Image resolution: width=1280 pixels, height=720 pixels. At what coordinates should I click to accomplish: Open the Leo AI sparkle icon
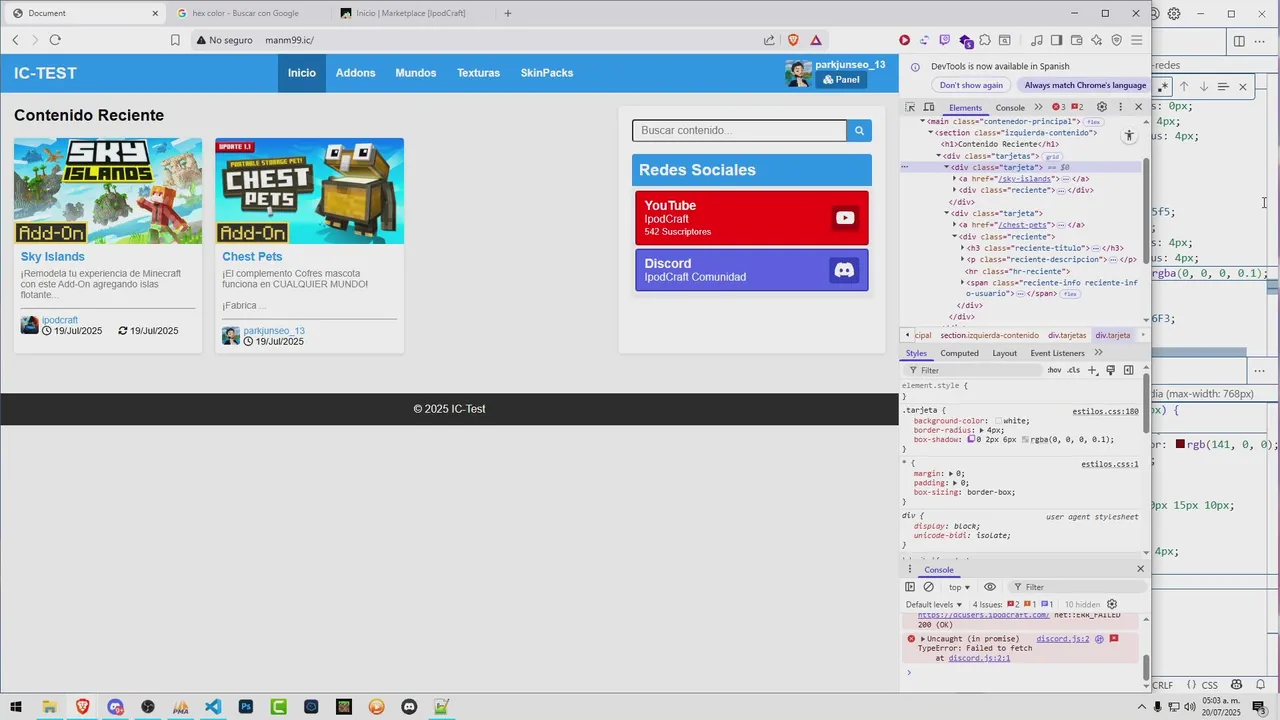click(1097, 40)
